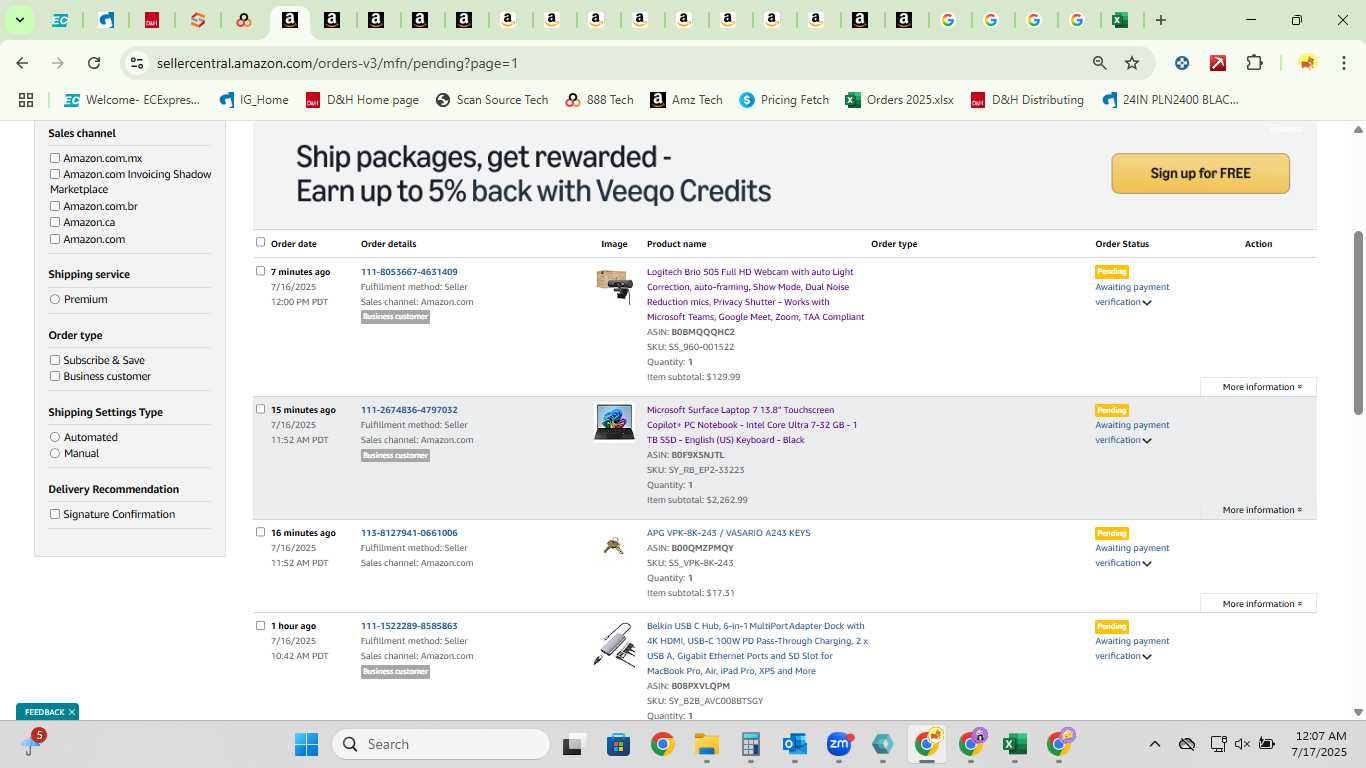Expand tab search dropdown at top-left
The width and height of the screenshot is (1366, 768).
[19, 20]
